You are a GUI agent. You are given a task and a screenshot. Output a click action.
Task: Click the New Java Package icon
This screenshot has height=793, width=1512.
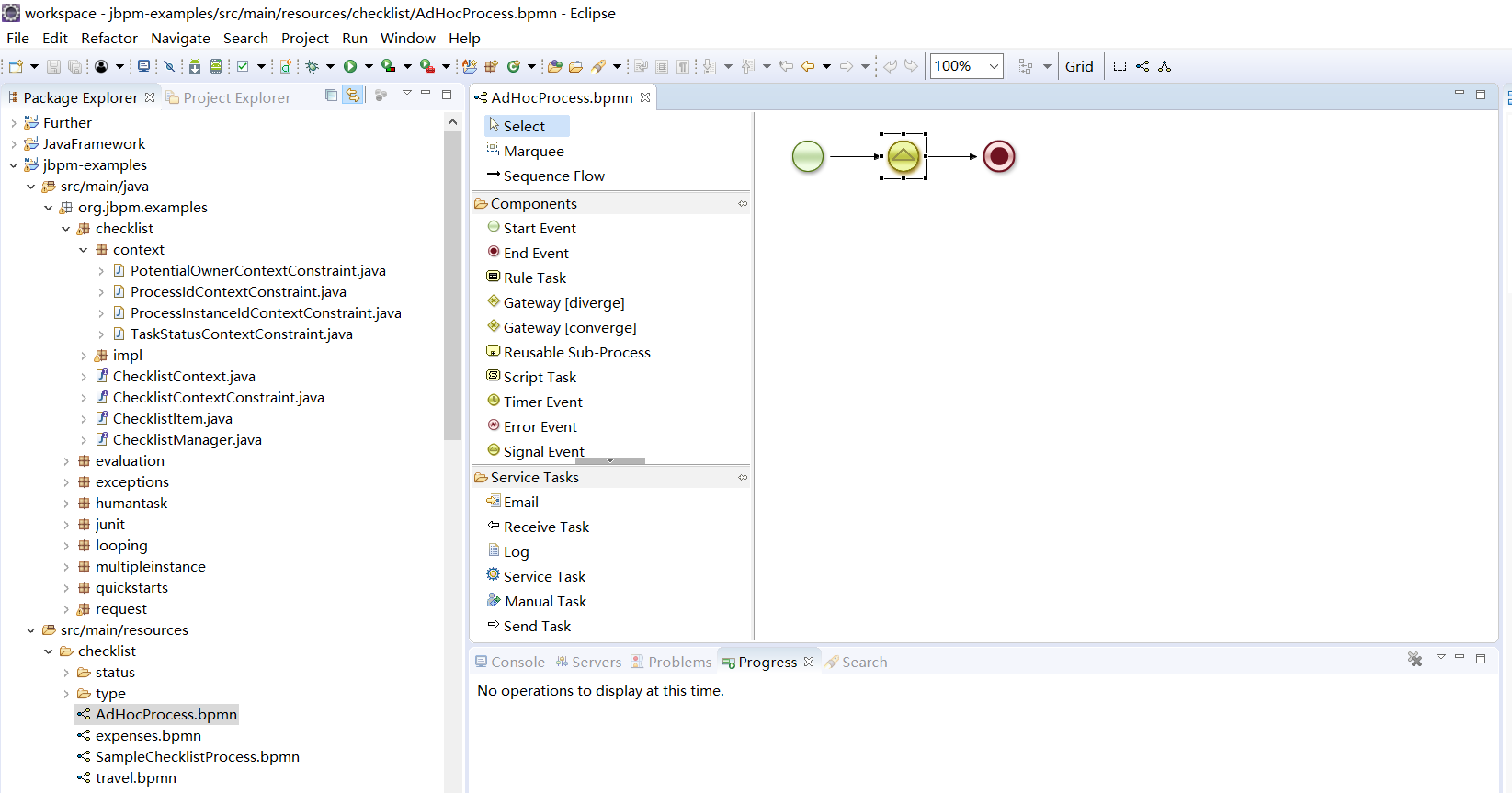491,66
